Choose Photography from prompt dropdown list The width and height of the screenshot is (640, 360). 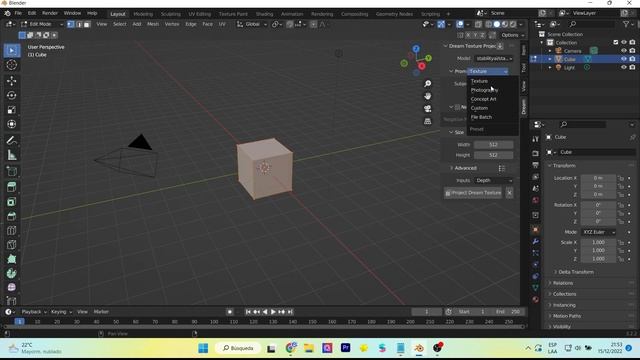click(492, 90)
